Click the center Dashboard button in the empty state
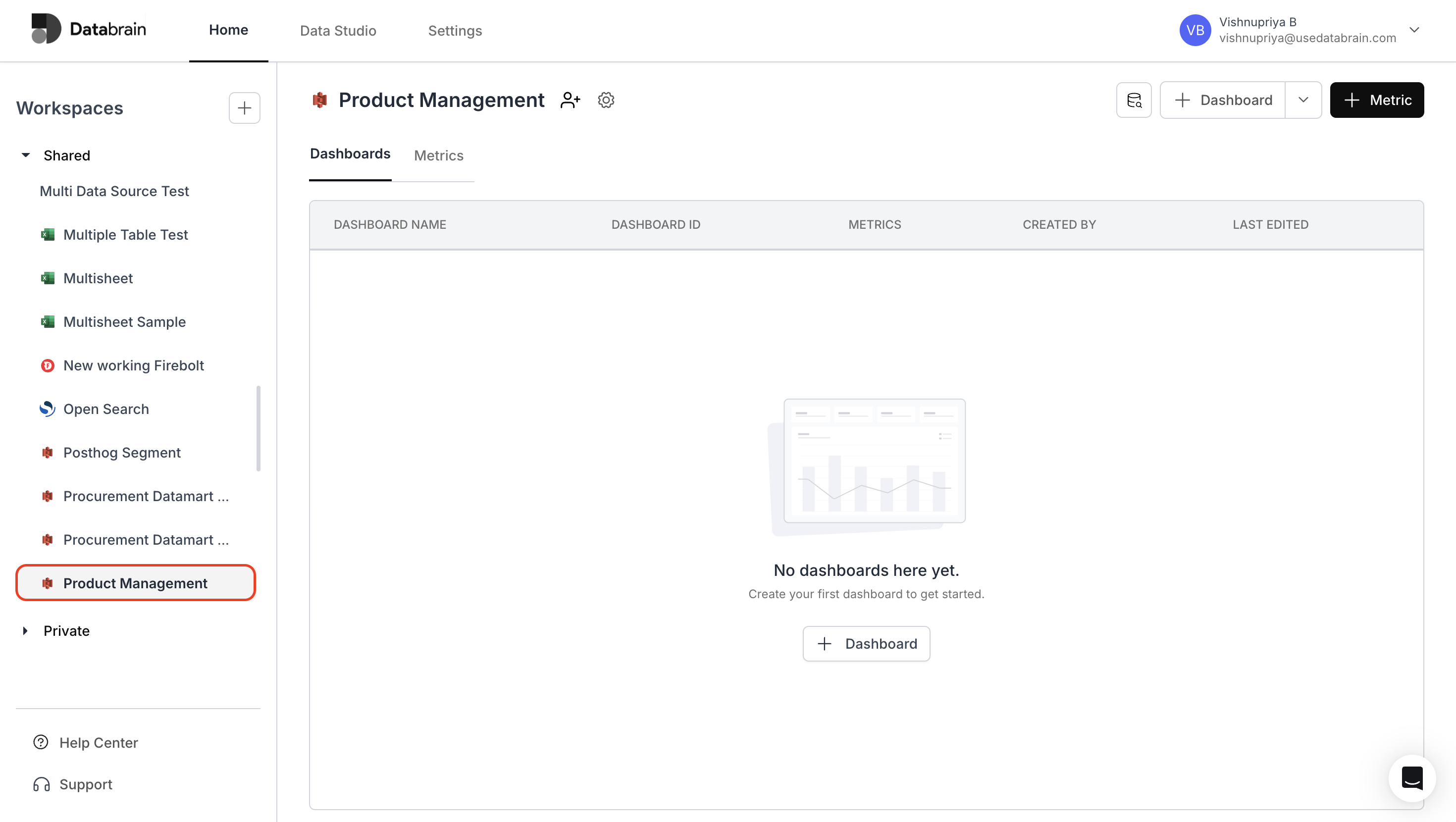Viewport: 1456px width, 822px height. [866, 643]
